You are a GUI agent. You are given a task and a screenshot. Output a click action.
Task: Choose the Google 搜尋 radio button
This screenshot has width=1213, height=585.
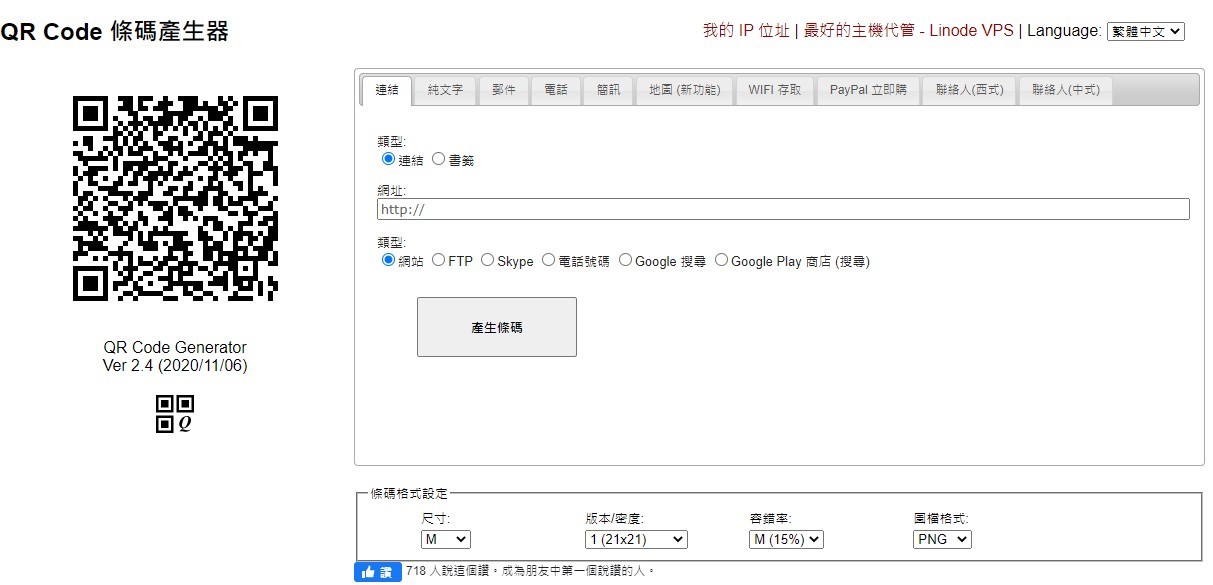625,260
